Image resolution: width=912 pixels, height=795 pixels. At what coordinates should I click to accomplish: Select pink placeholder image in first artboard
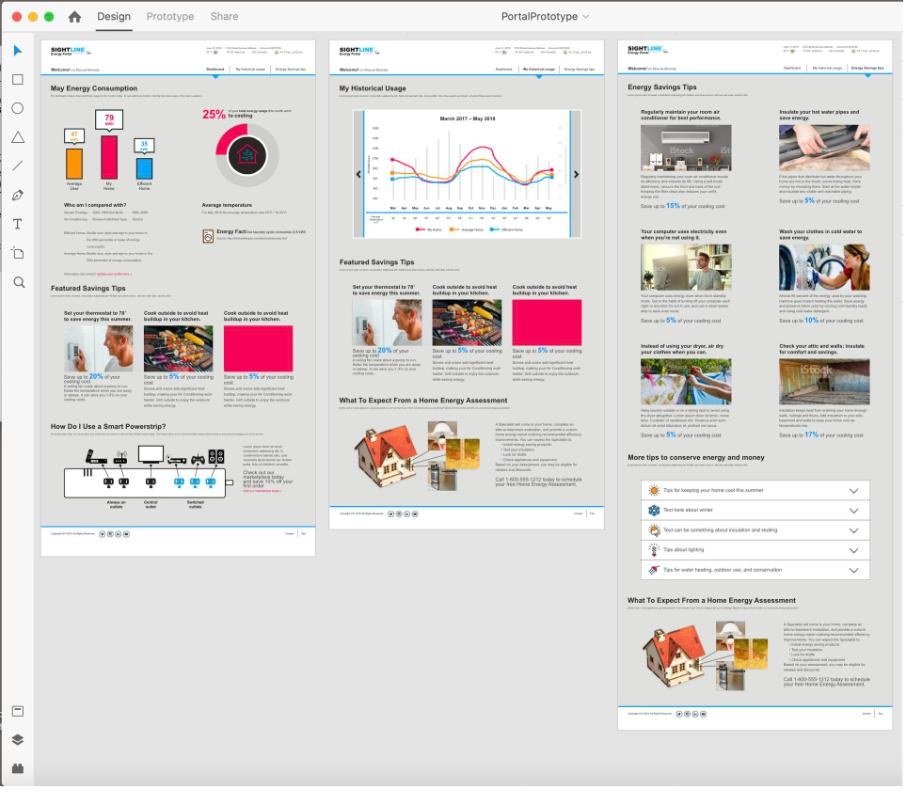261,351
